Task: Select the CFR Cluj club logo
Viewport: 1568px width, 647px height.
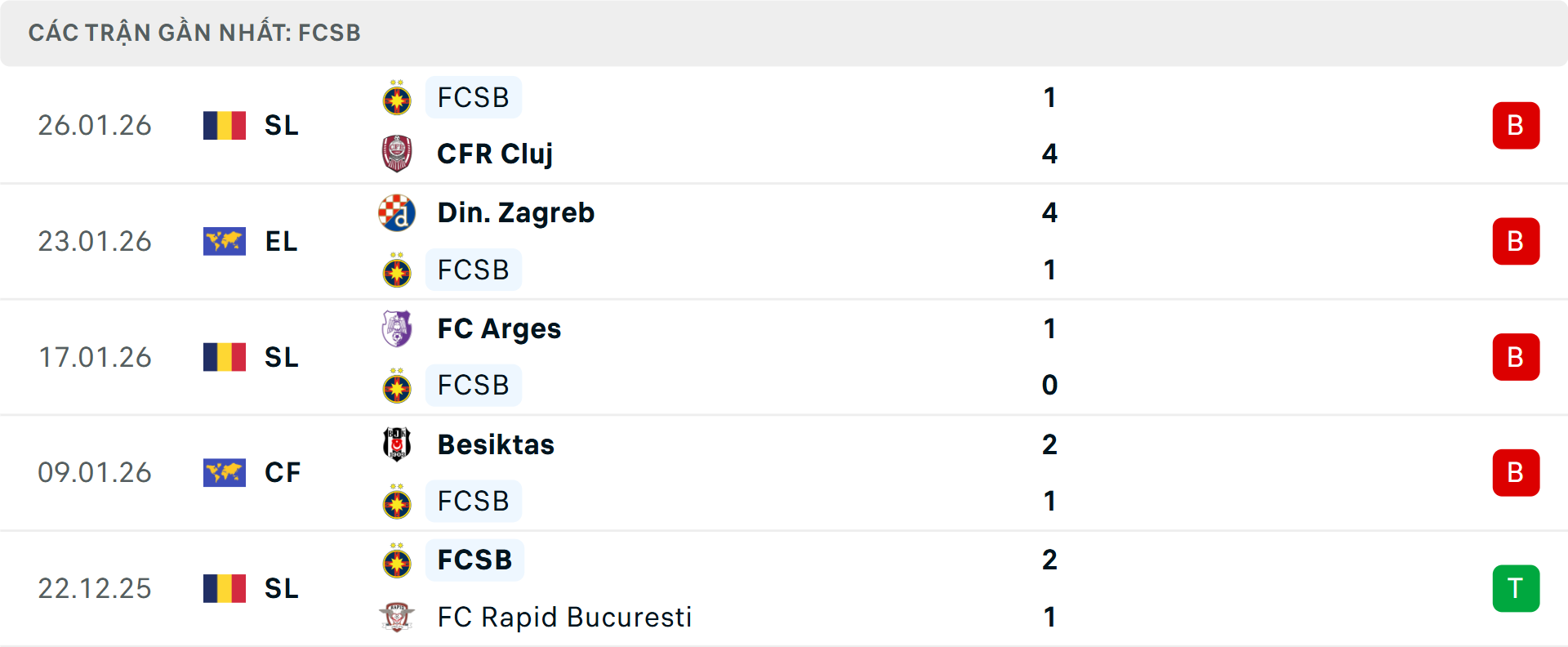Action: (397, 153)
